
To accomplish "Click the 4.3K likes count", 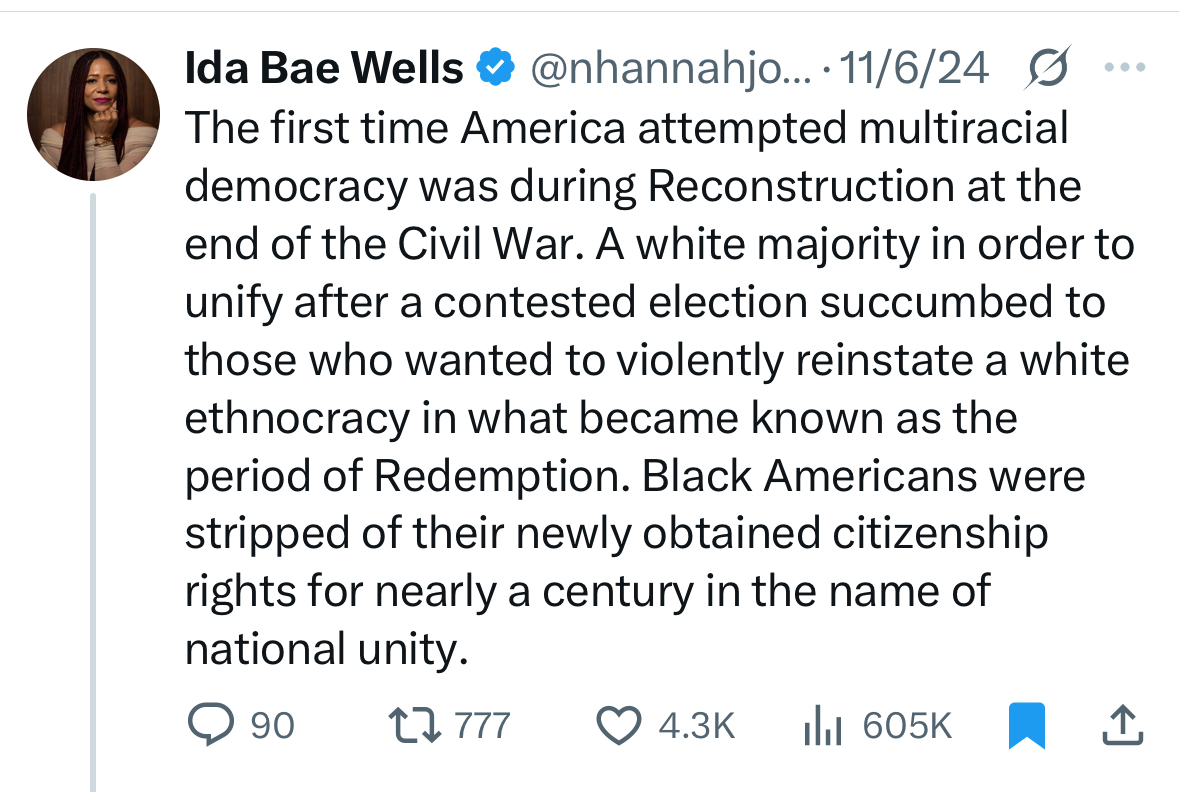I will click(x=697, y=725).
